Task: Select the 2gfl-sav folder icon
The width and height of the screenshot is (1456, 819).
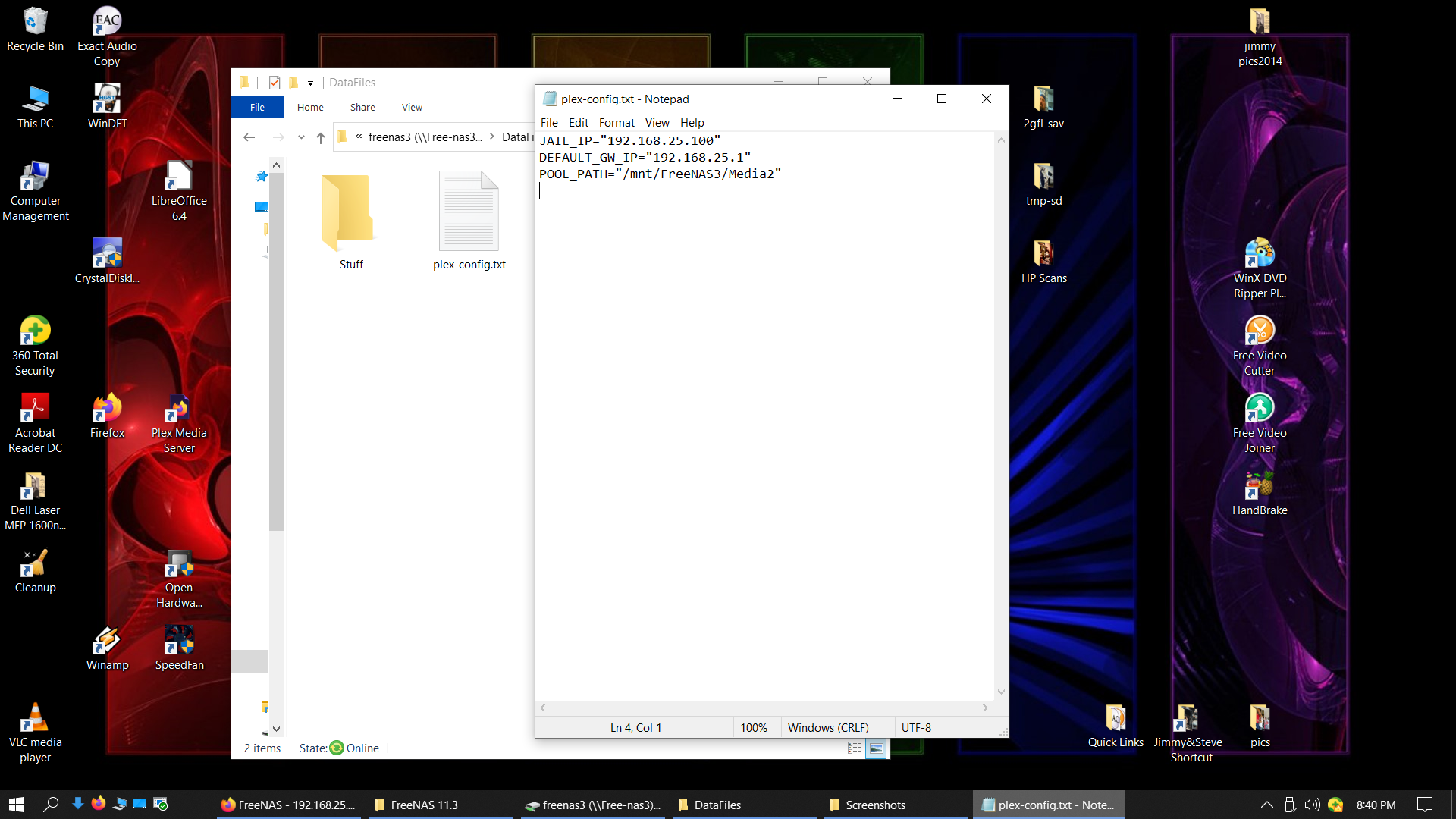Action: [x=1043, y=107]
